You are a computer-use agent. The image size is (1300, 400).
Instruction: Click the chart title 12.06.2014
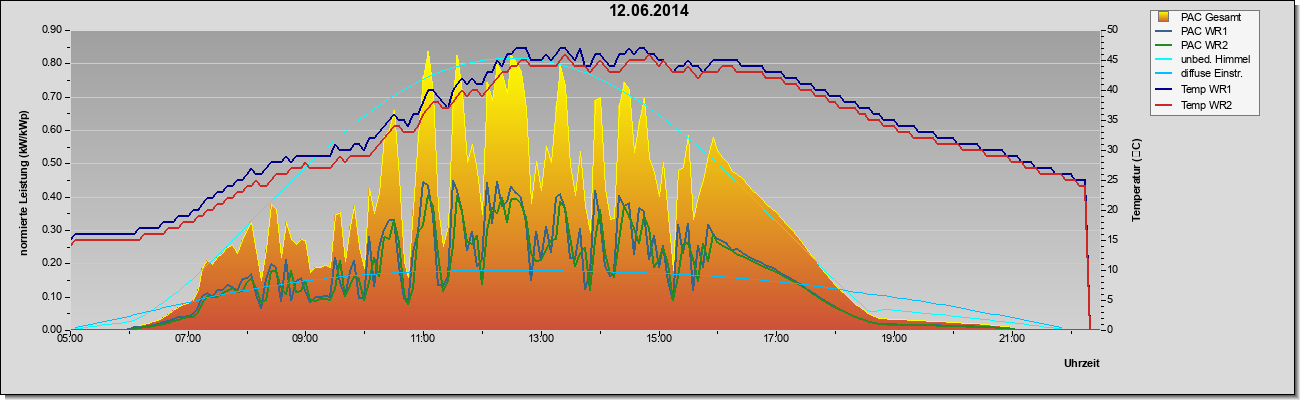650,11
